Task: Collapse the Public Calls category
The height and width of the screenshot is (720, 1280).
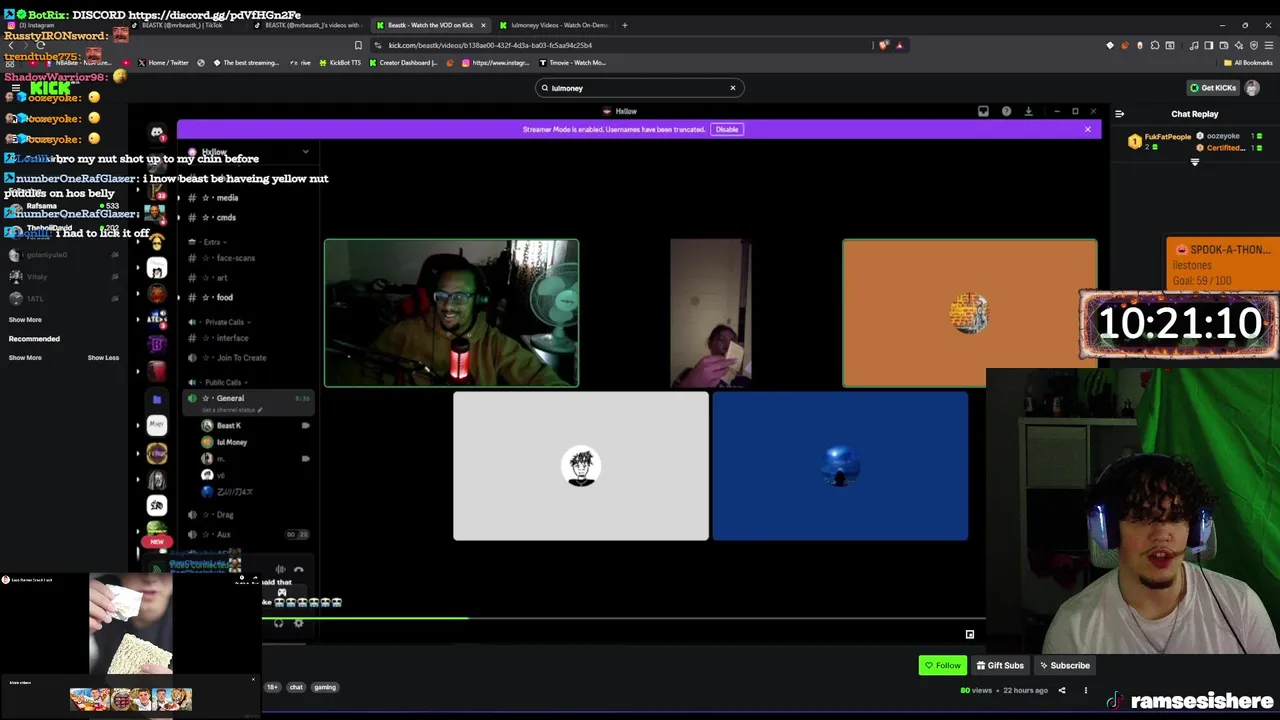Action: coord(222,382)
